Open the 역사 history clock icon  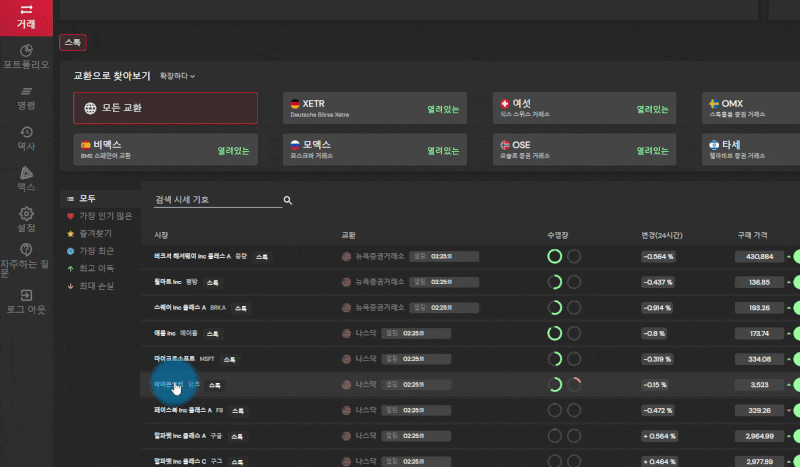point(26,132)
